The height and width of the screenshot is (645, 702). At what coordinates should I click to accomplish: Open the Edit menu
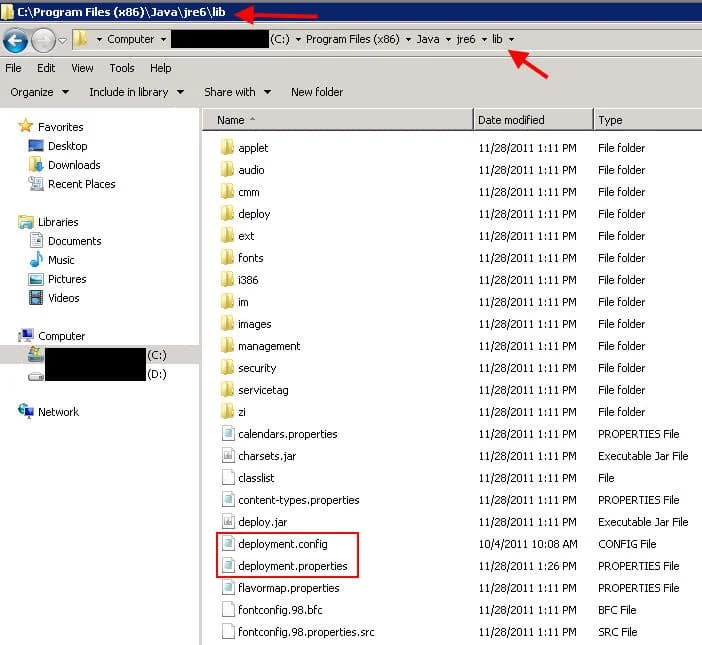coord(46,68)
